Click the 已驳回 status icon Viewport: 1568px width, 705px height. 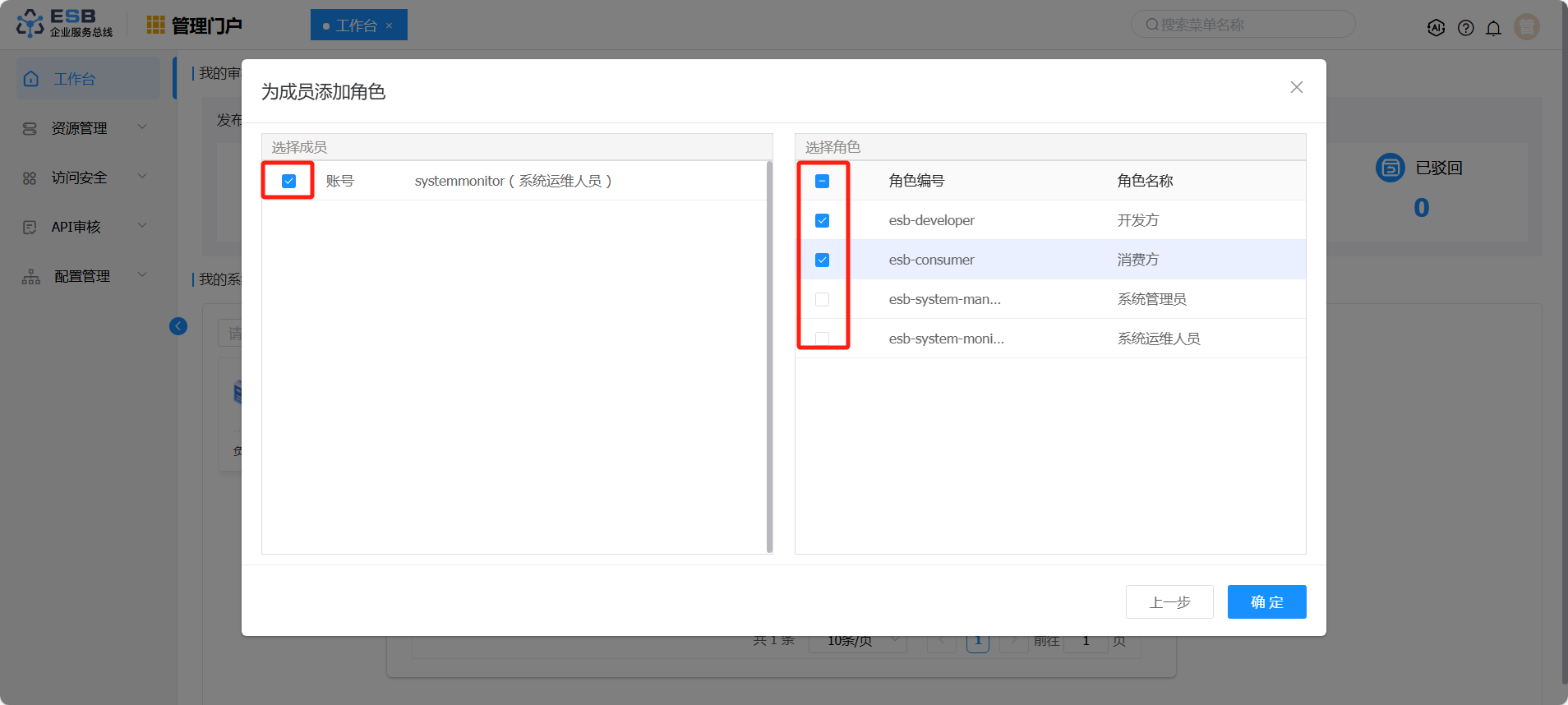point(1390,168)
